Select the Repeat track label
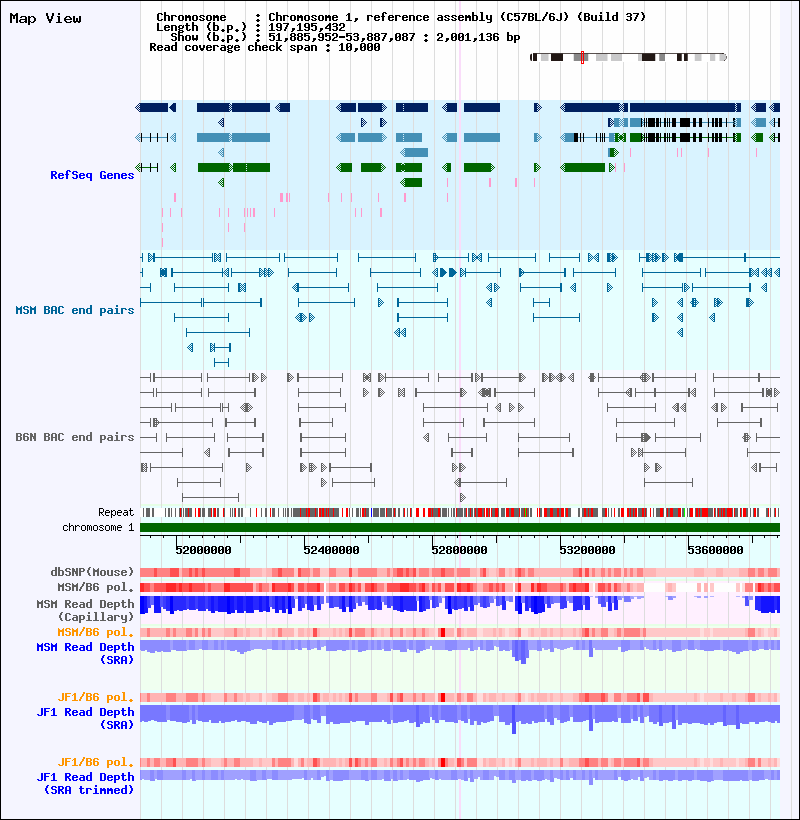 pyautogui.click(x=116, y=512)
